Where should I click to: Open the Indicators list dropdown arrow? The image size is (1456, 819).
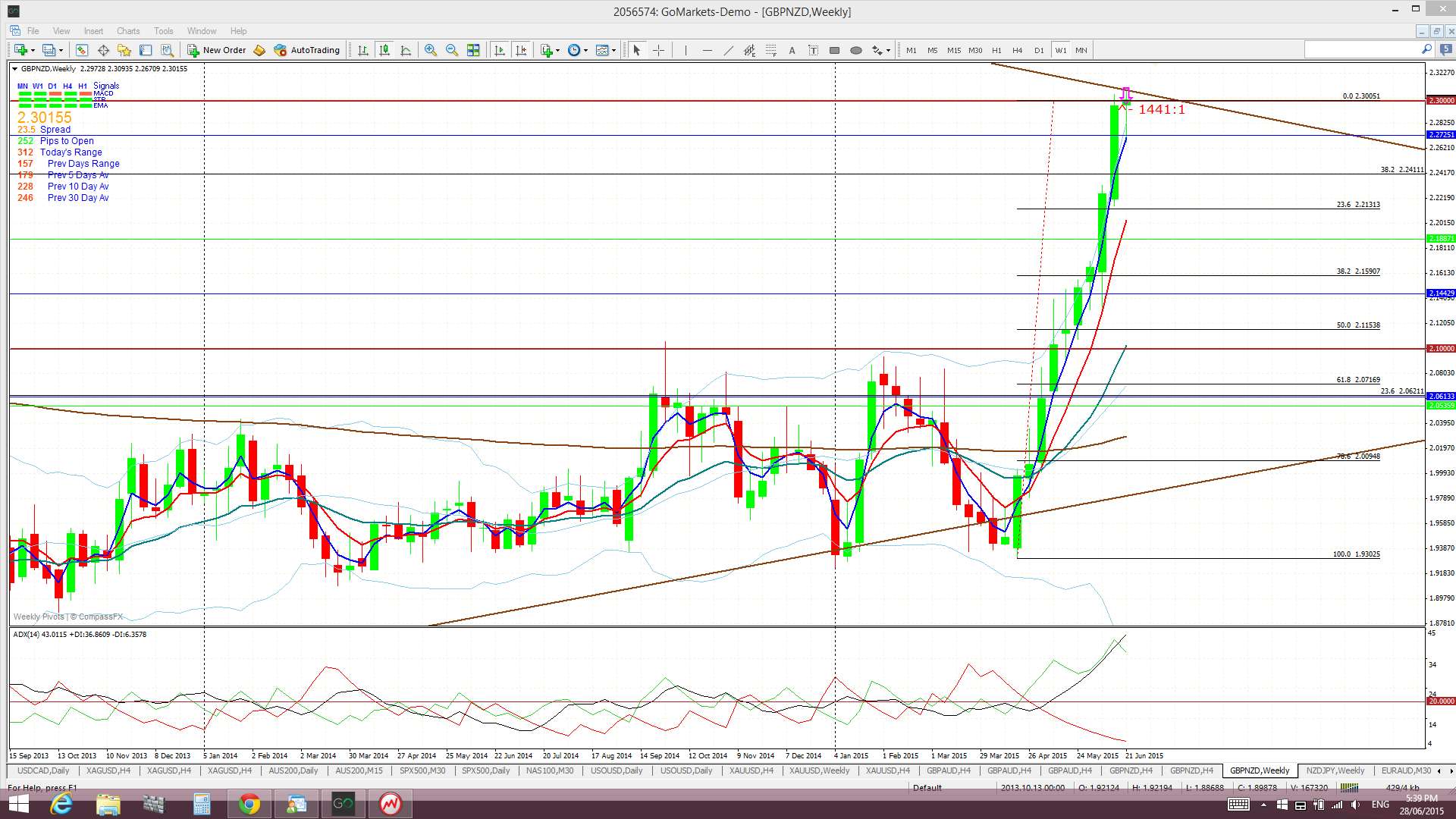(558, 50)
